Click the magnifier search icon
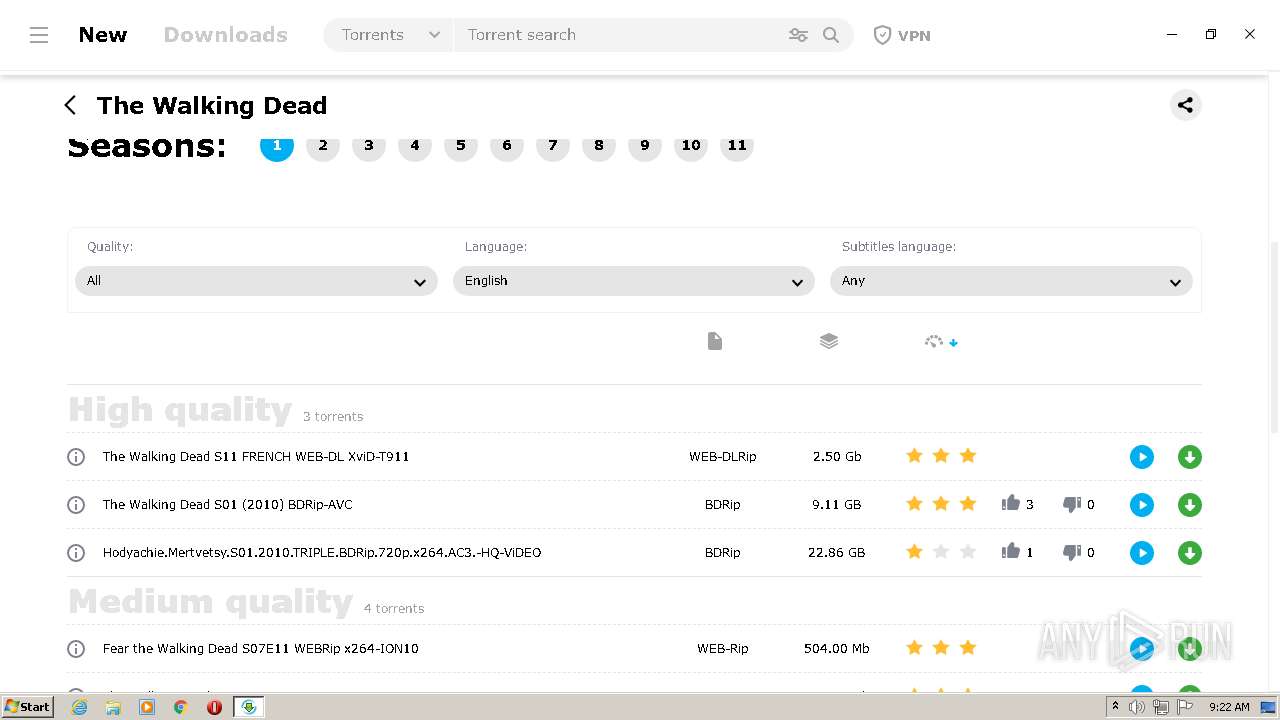The width and height of the screenshot is (1280, 720). coord(831,35)
